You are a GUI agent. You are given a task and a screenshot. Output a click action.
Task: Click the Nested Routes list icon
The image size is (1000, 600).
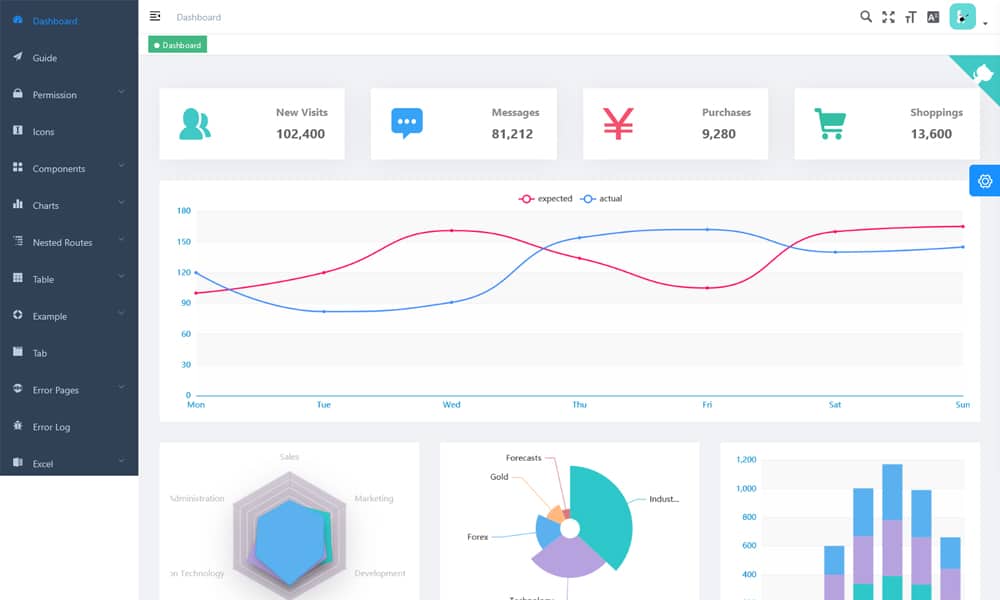[17, 242]
